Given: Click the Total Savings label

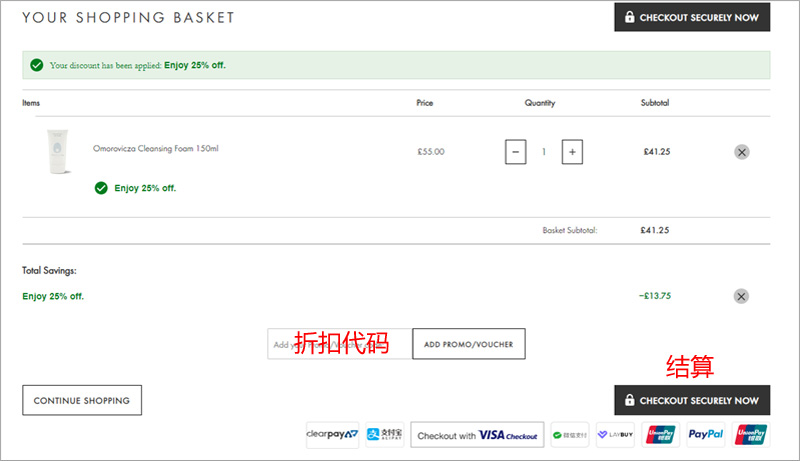Looking at the screenshot, I should (x=49, y=271).
